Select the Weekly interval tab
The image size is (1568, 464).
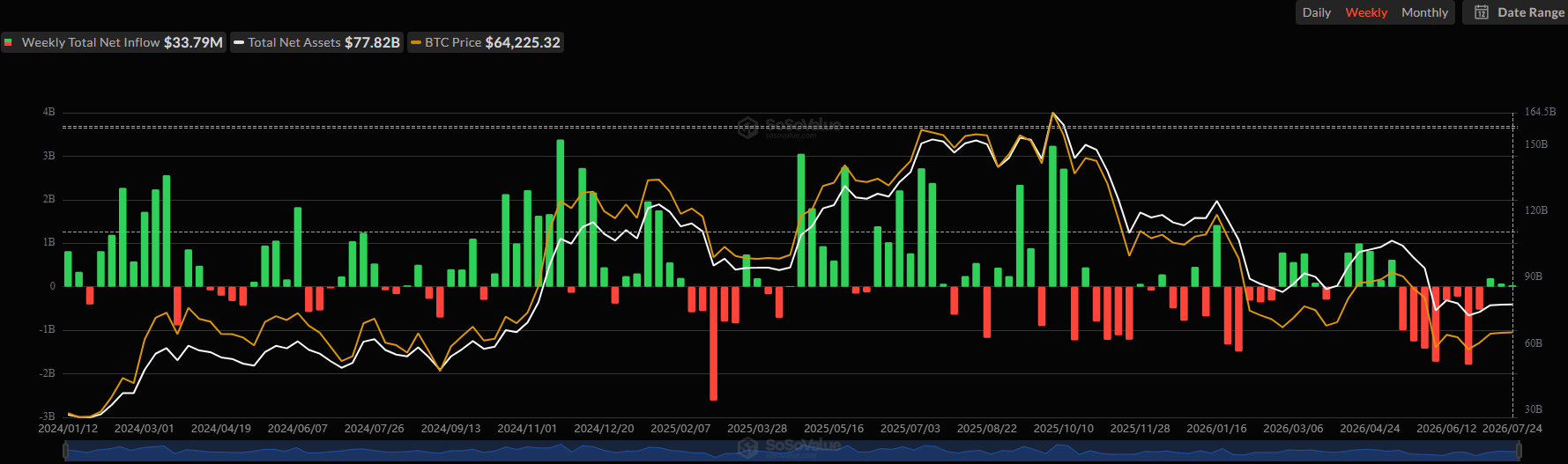point(1366,12)
